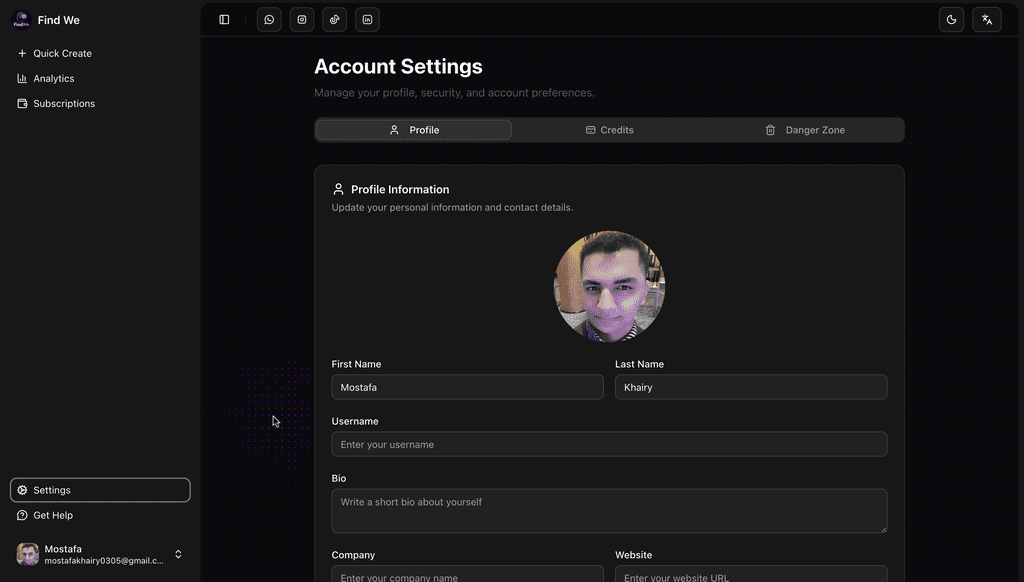
Task: Open Quick Create in sidebar
Action: click(x=62, y=54)
